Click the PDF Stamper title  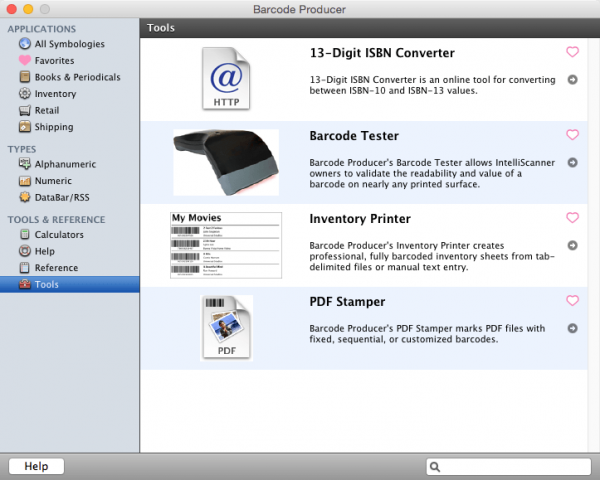pyautogui.click(x=347, y=302)
